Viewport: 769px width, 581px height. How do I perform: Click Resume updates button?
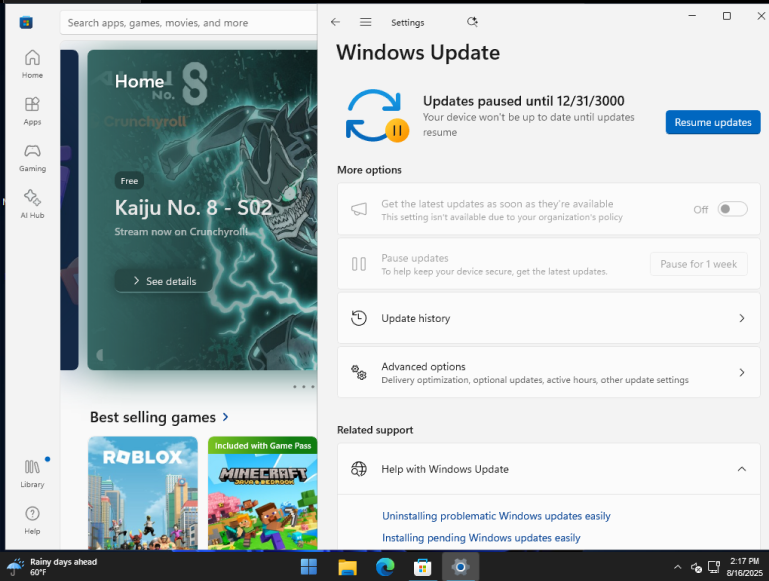(713, 122)
